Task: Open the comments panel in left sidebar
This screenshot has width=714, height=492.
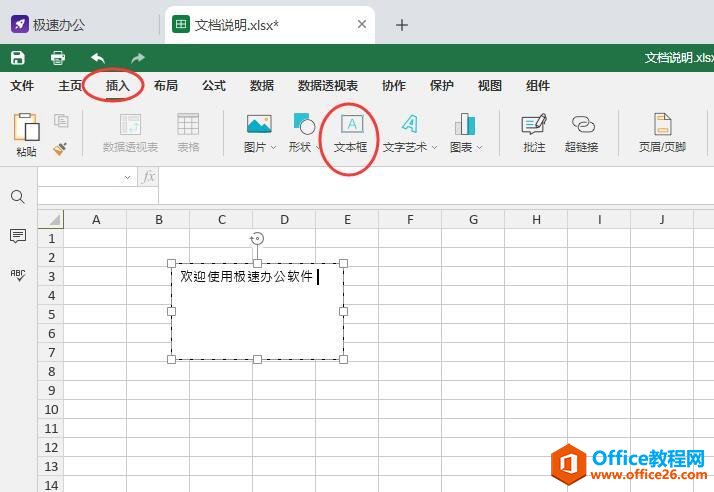Action: point(18,236)
